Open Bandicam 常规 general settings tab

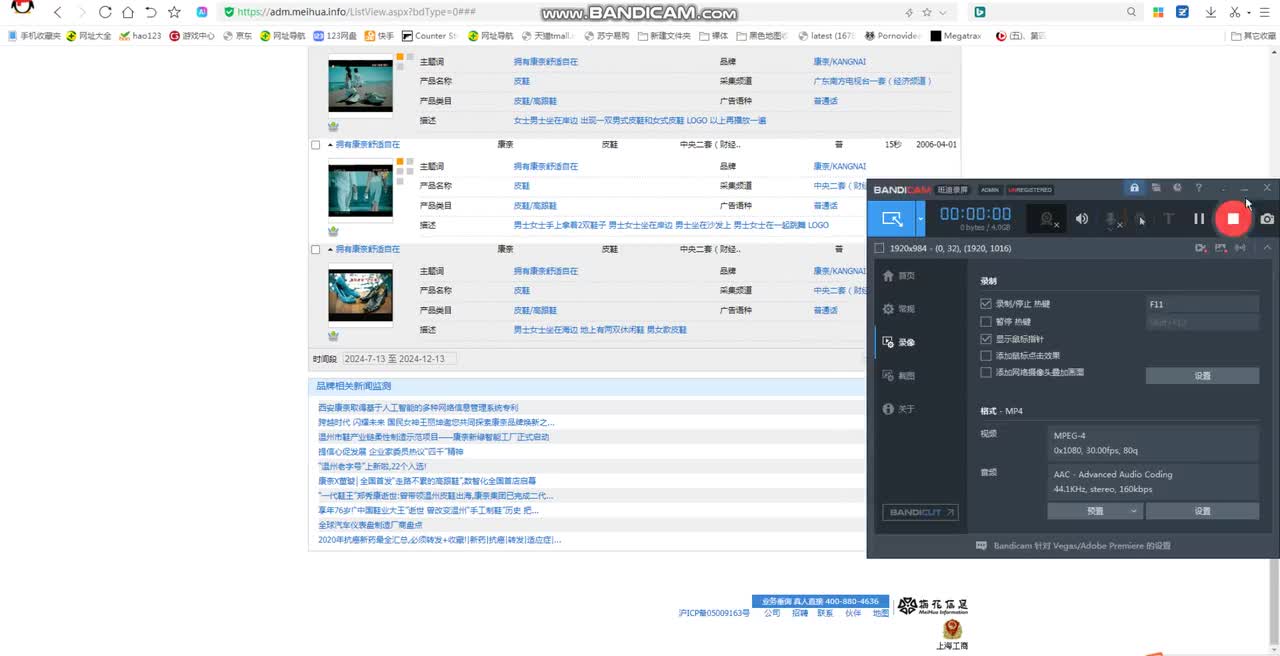(x=899, y=309)
